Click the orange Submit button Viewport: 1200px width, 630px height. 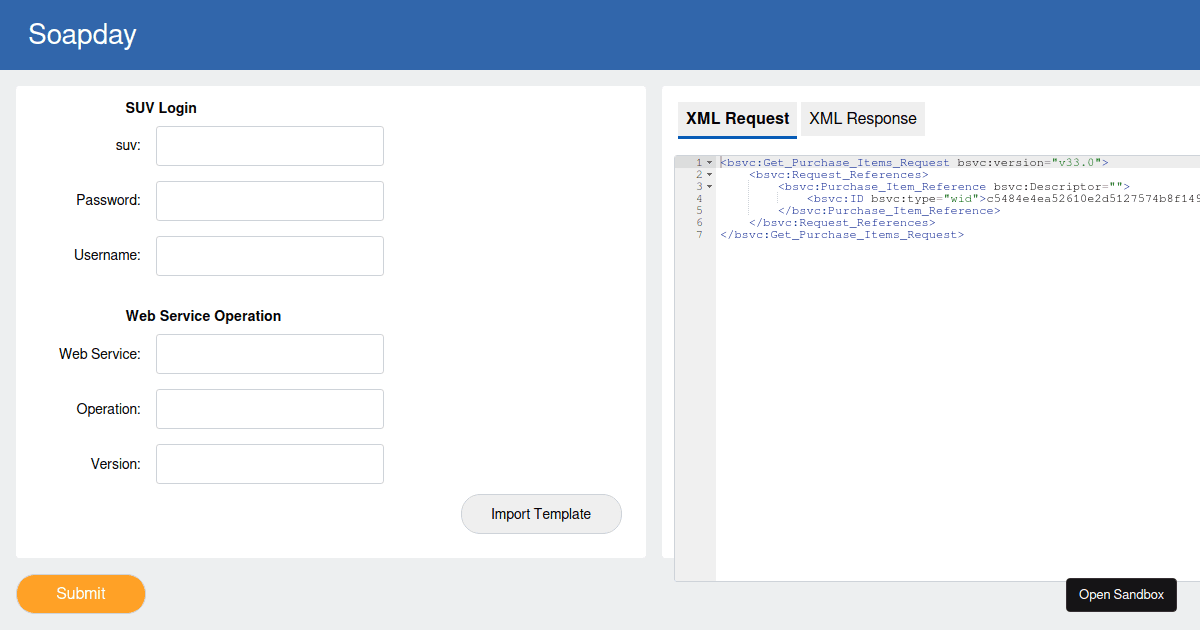pos(80,594)
